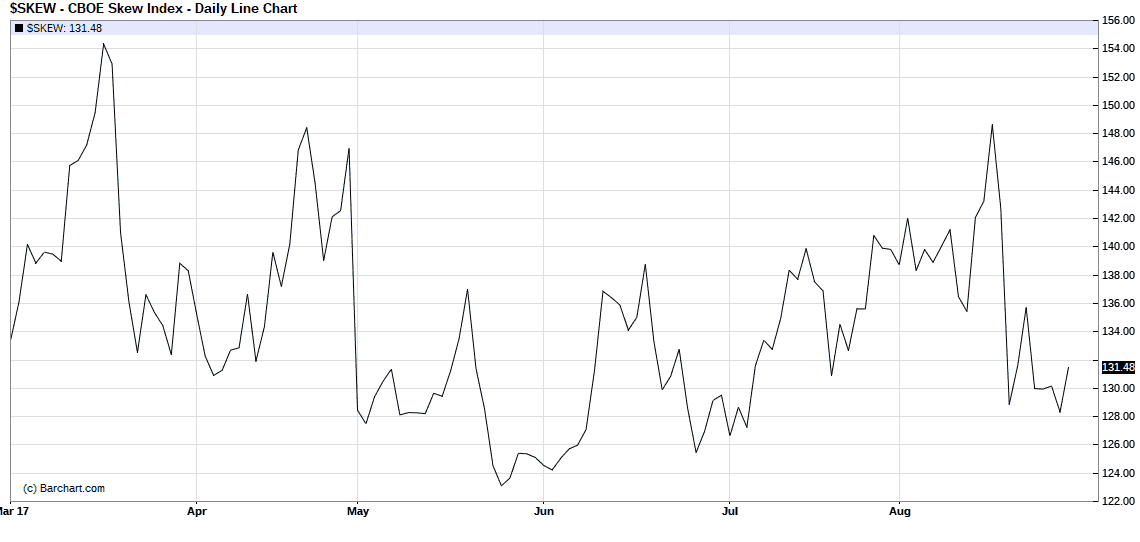
Task: Click the 150.00 price axis label
Action: (x=1118, y=105)
